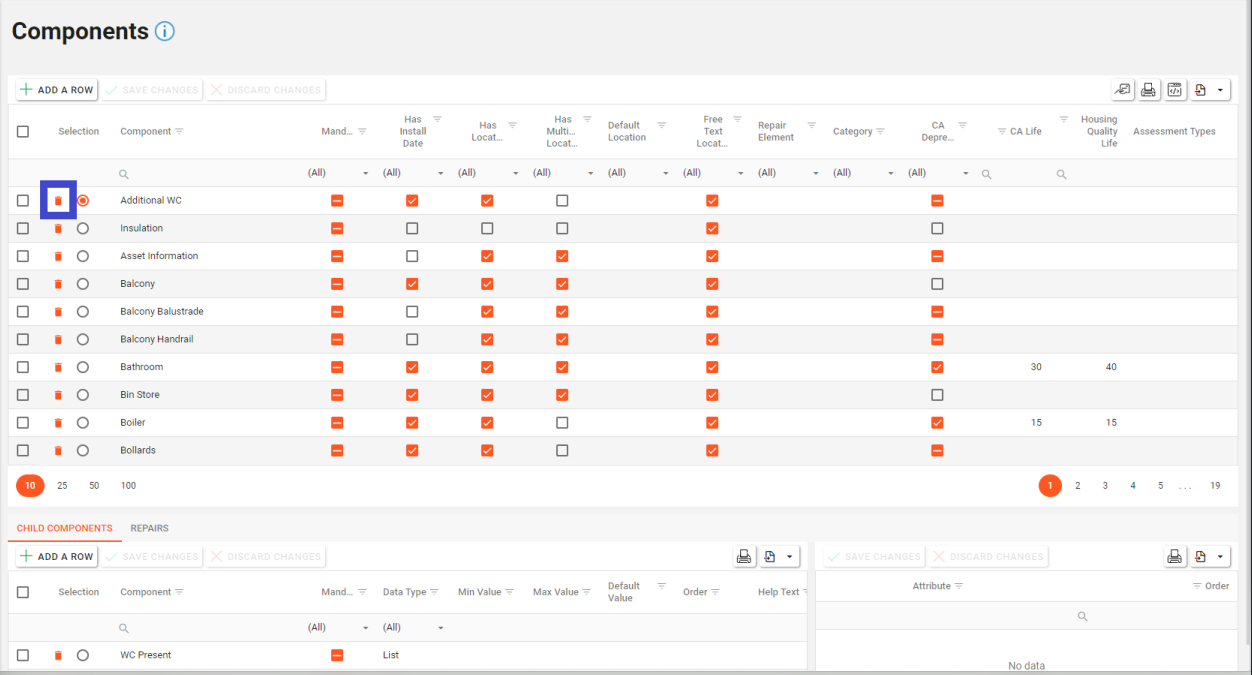Click trash icon for Bathroom row
Image resolution: width=1252 pixels, height=675 pixels.
[58, 367]
